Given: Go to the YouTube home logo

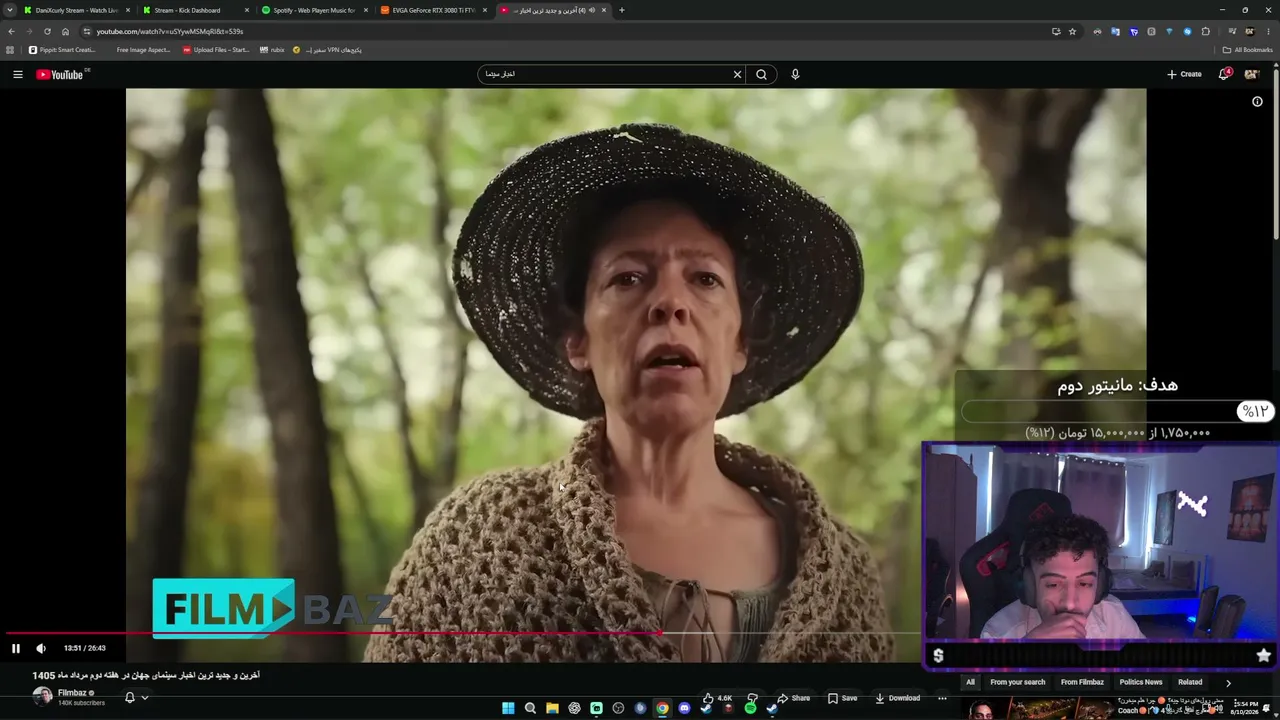Looking at the screenshot, I should [62, 74].
